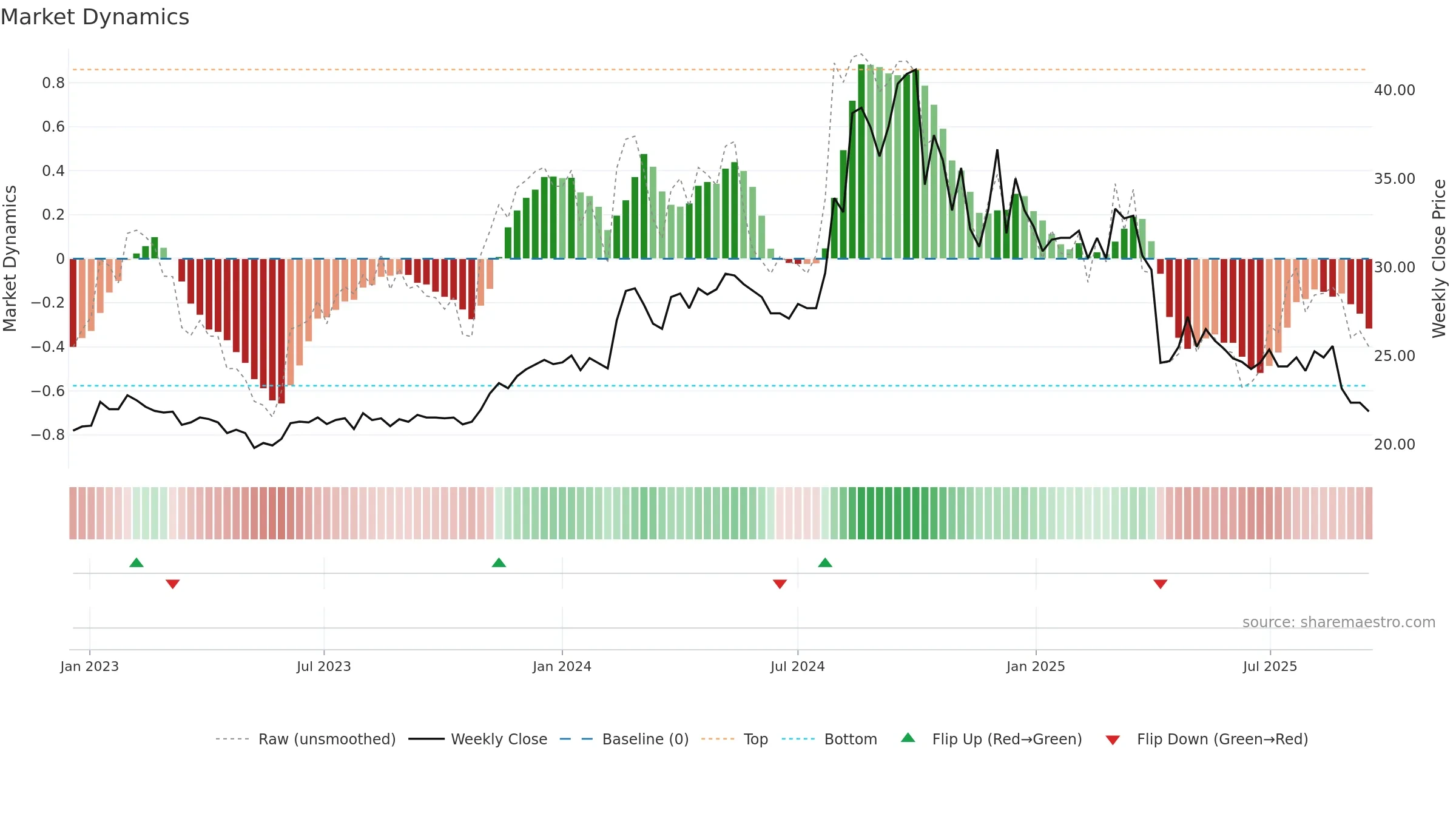The width and height of the screenshot is (1456, 819).
Task: Click the tallest green bar near August 2024
Action: [x=861, y=161]
